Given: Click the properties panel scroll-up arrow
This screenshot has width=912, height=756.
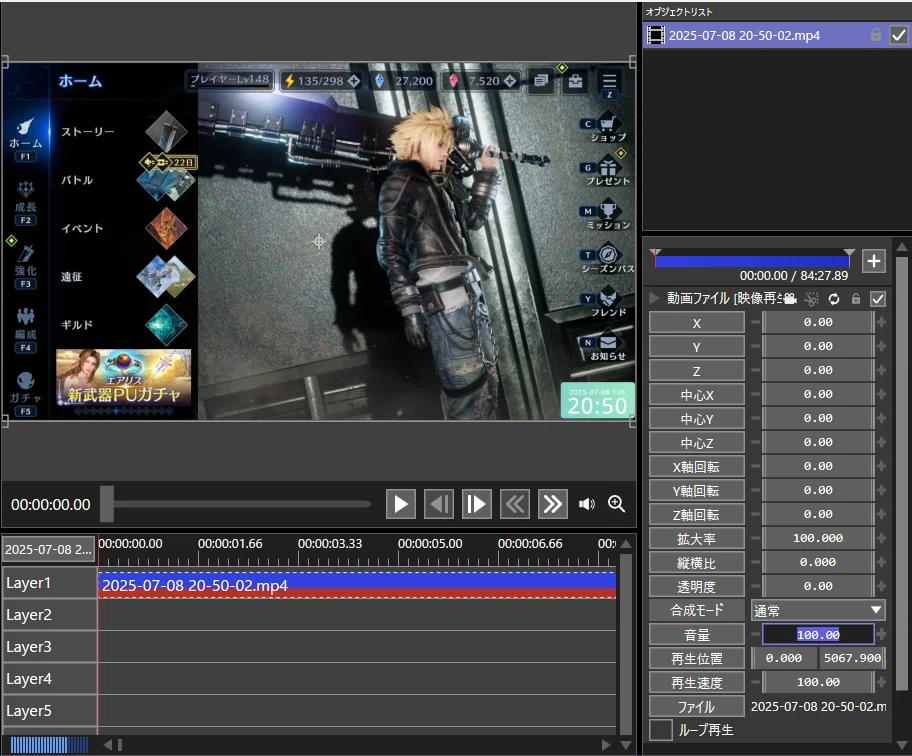Looking at the screenshot, I should [902, 247].
